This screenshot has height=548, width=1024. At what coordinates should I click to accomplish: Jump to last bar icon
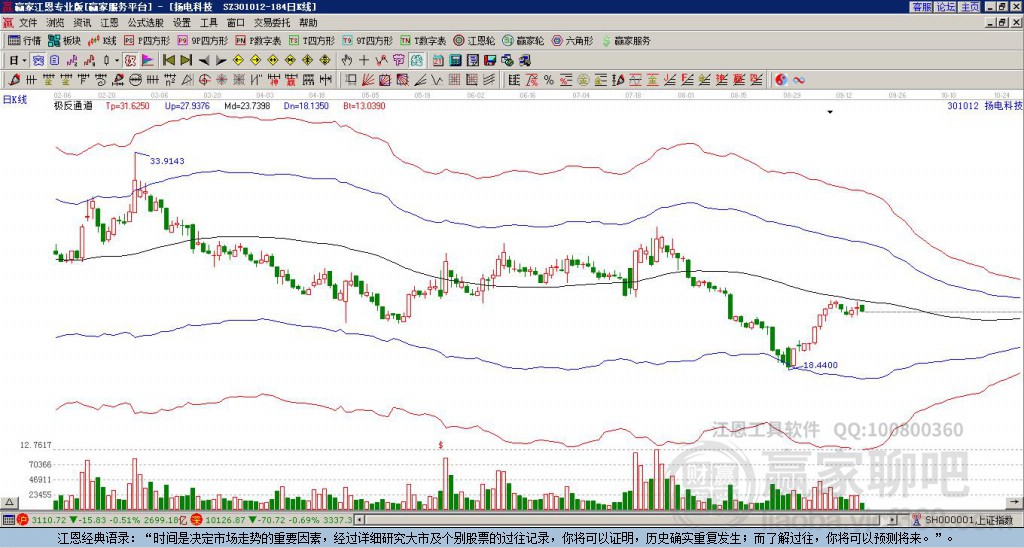(x=186, y=61)
